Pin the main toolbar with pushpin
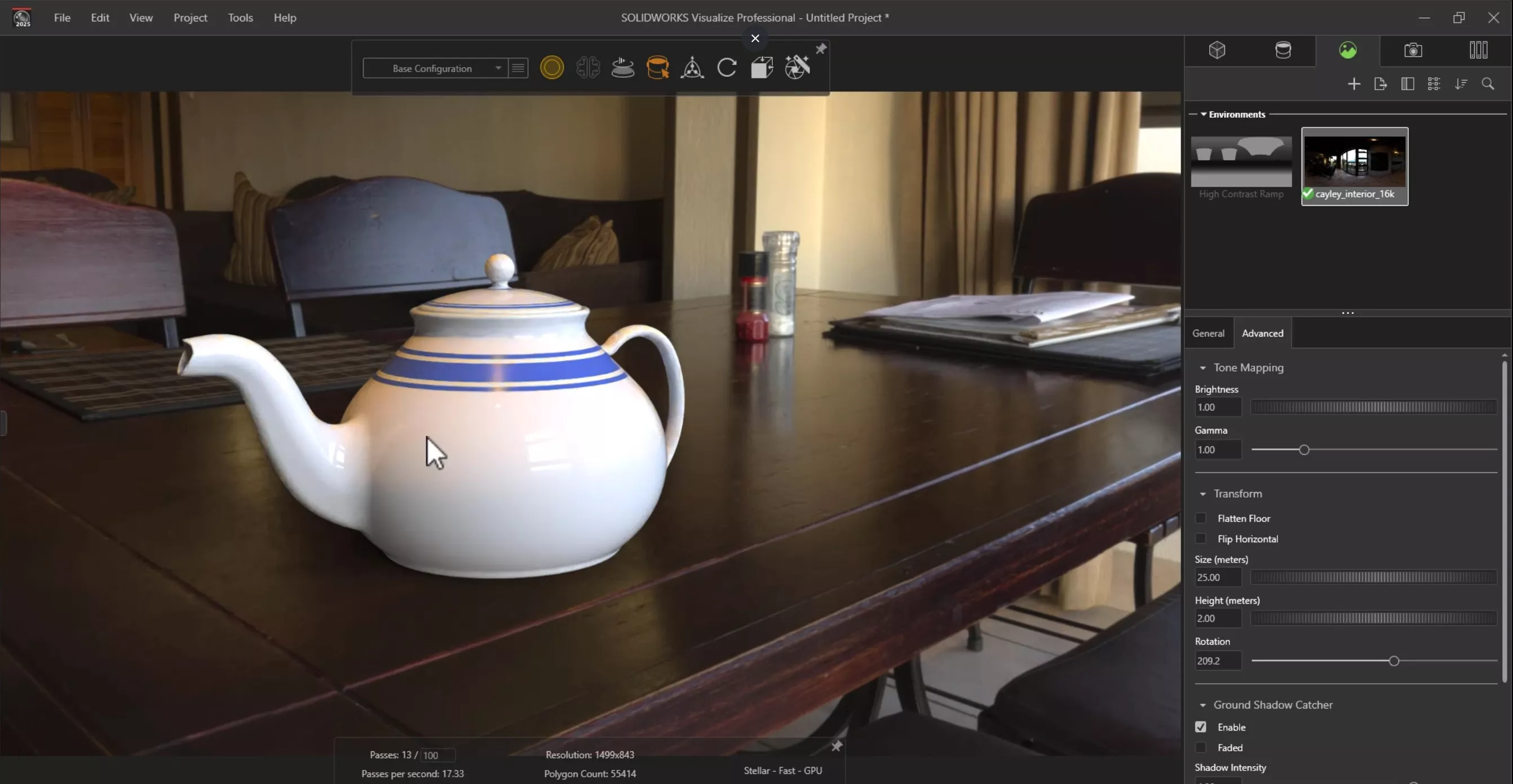 point(821,48)
